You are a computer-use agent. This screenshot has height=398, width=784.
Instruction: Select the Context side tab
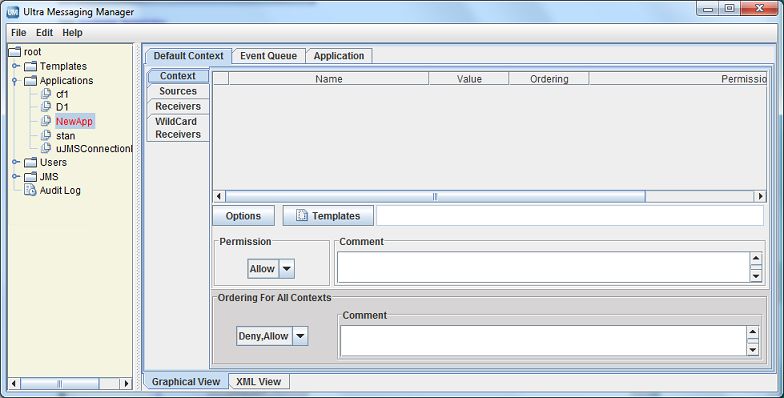(x=178, y=76)
